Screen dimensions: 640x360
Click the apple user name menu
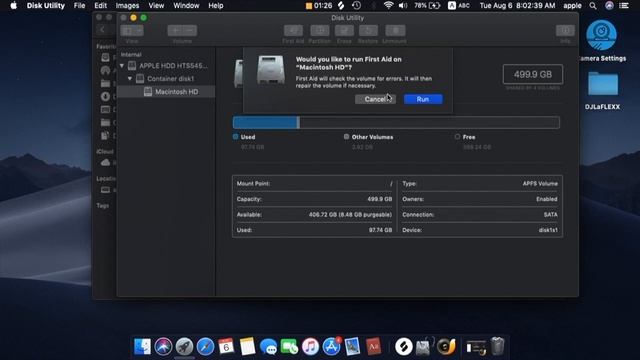click(572, 6)
